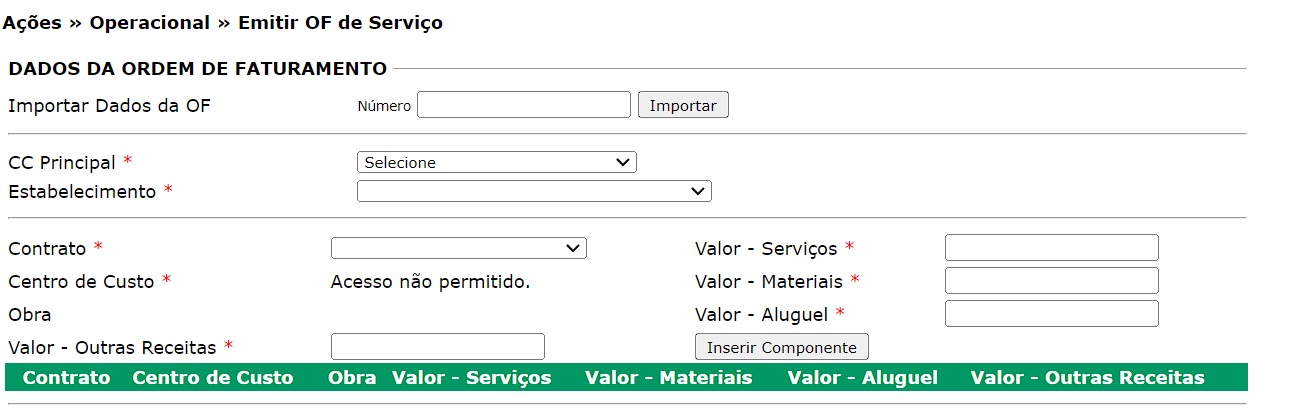This screenshot has height=411, width=1307.
Task: Go to the Operacional breadcrumb item
Action: [150, 22]
